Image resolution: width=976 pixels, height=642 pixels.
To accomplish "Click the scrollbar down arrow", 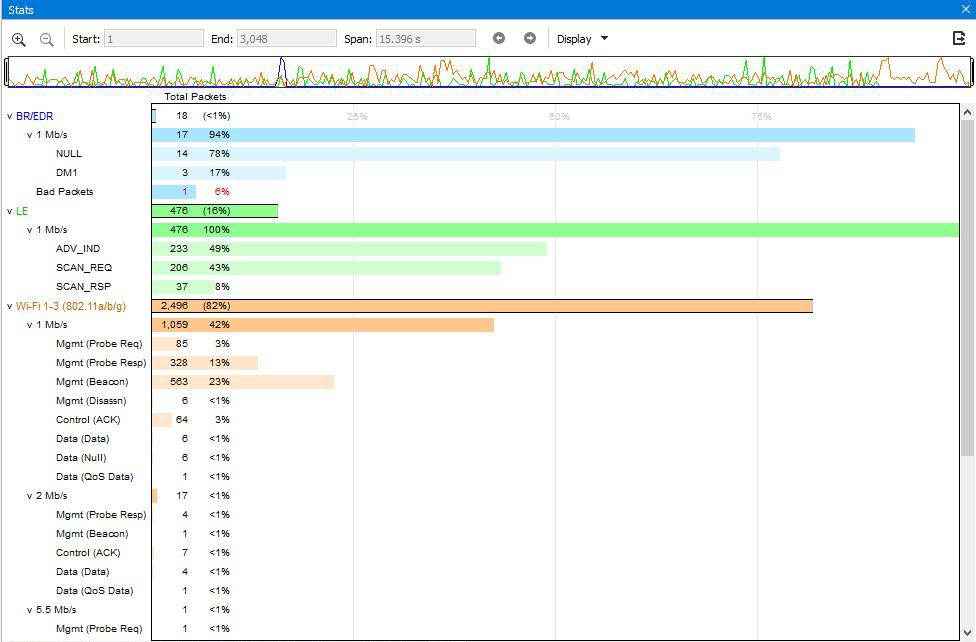I will coord(967,633).
